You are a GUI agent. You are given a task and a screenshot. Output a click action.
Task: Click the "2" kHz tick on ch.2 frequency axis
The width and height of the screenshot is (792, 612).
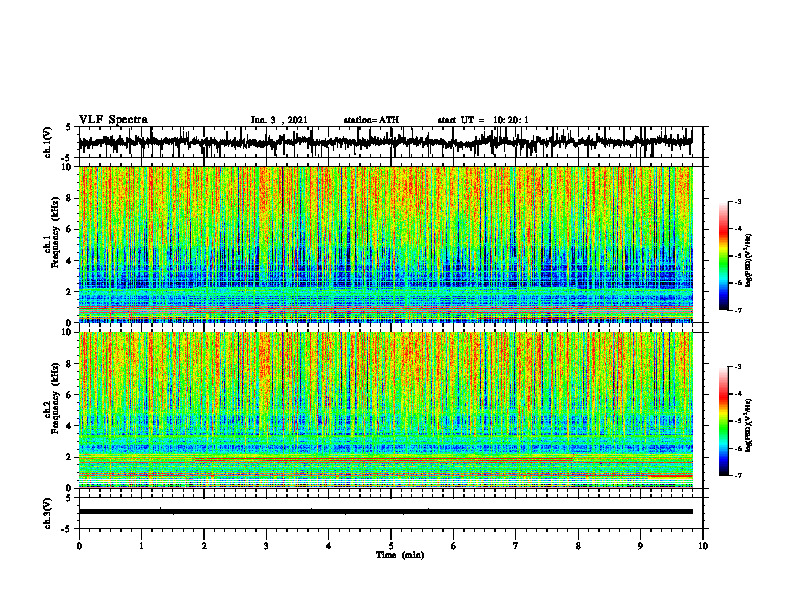pyautogui.click(x=71, y=457)
